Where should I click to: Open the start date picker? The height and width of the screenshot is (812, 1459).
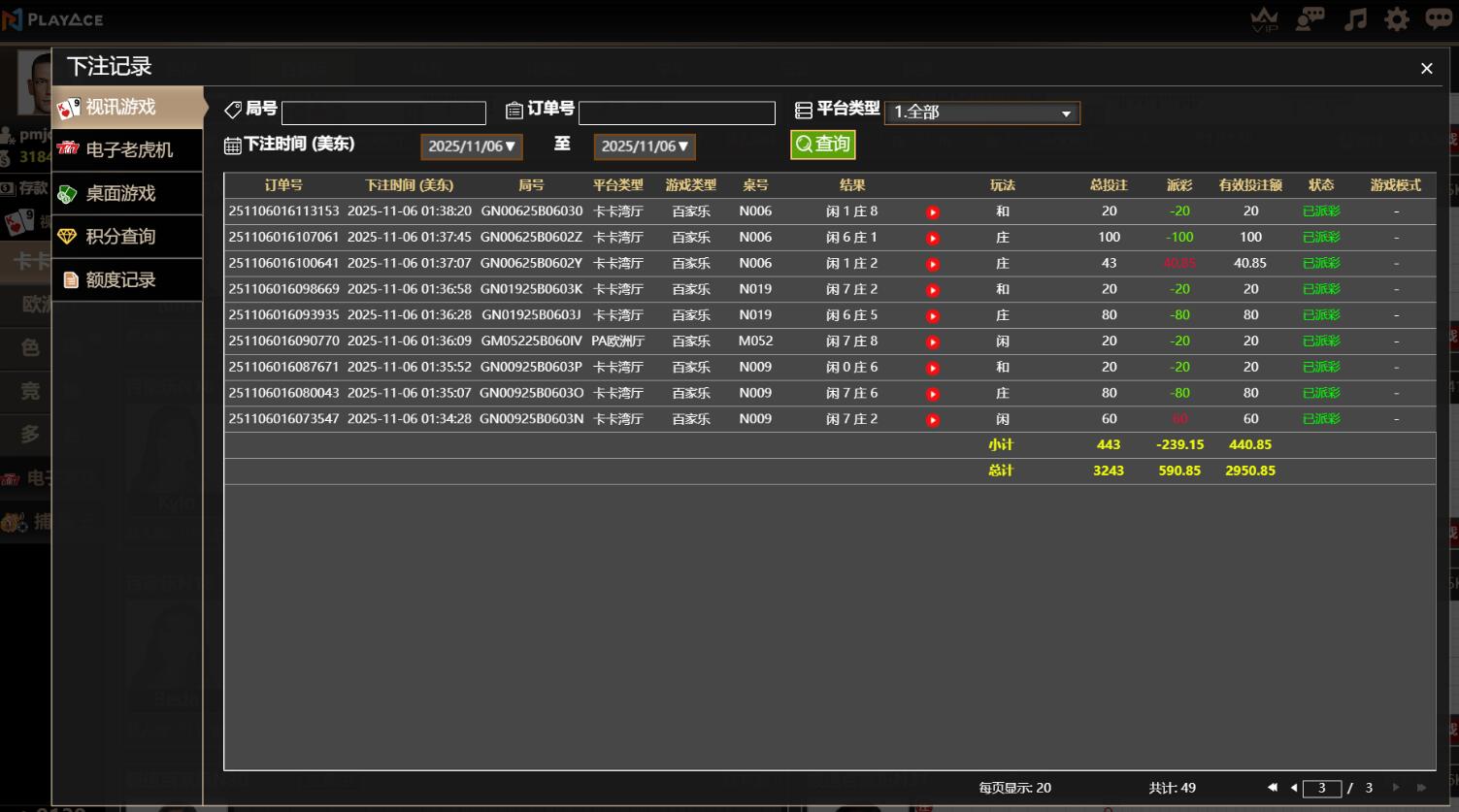coord(472,146)
